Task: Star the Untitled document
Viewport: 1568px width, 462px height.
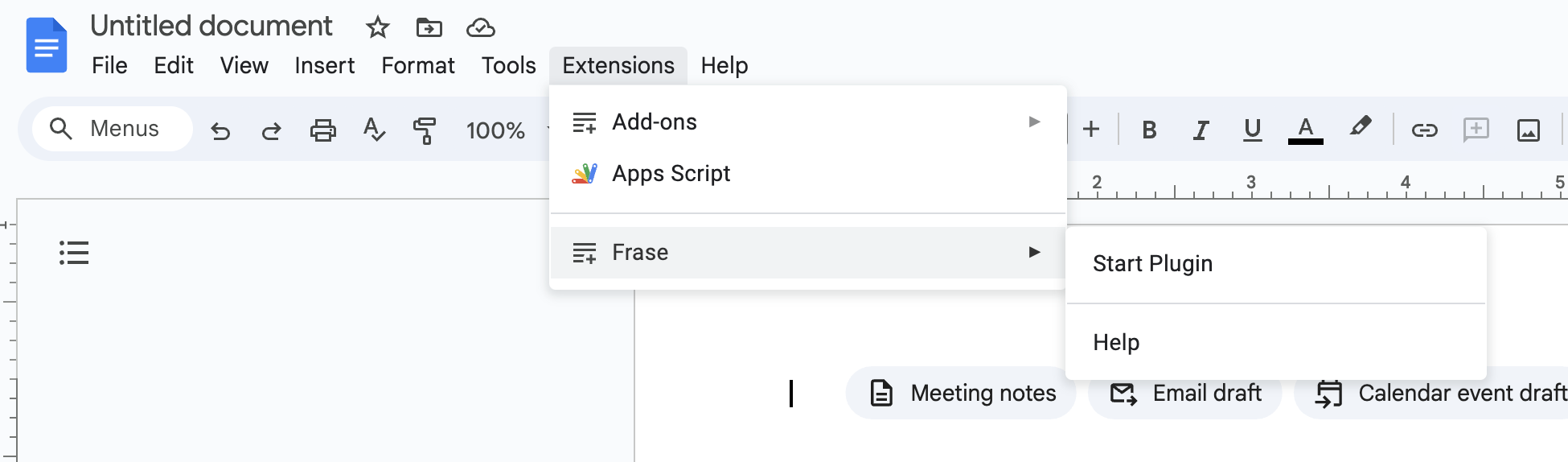Action: coord(377,28)
